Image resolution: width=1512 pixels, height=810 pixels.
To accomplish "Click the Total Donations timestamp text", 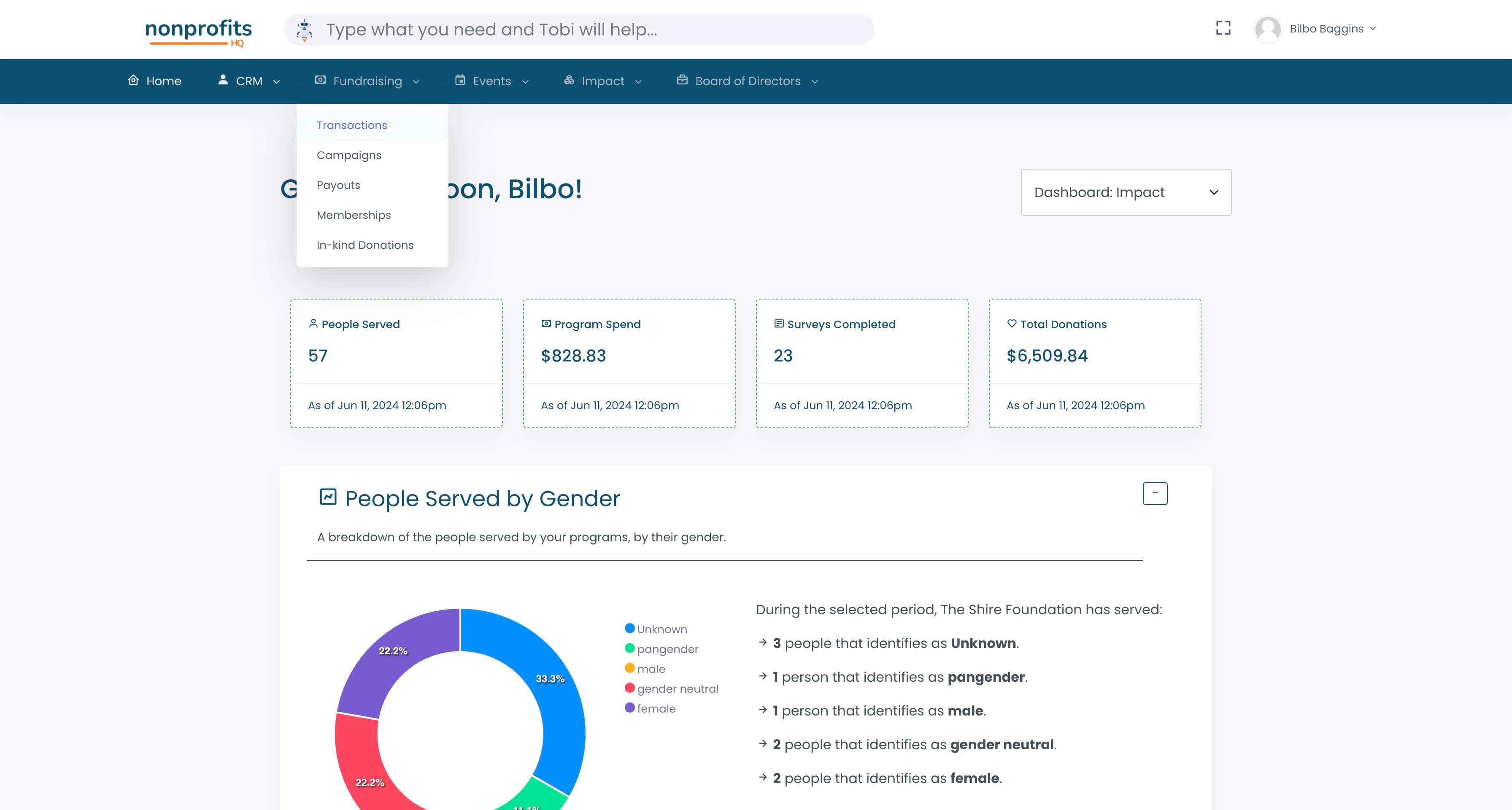I will point(1075,405).
